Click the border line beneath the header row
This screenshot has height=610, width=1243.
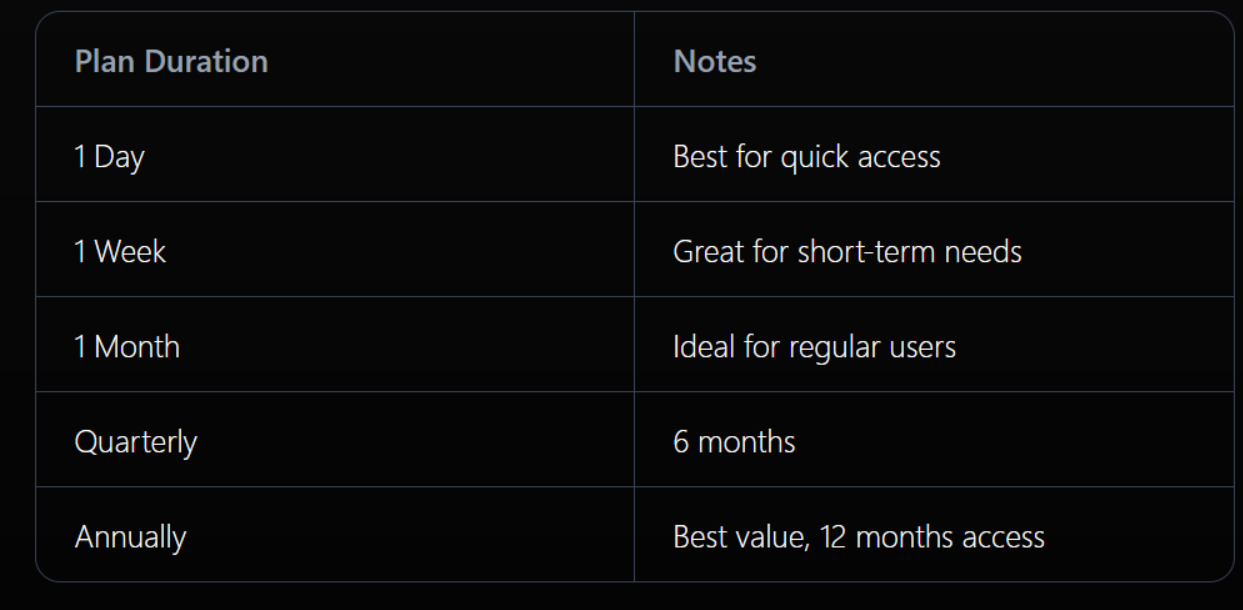click(x=400, y=106)
